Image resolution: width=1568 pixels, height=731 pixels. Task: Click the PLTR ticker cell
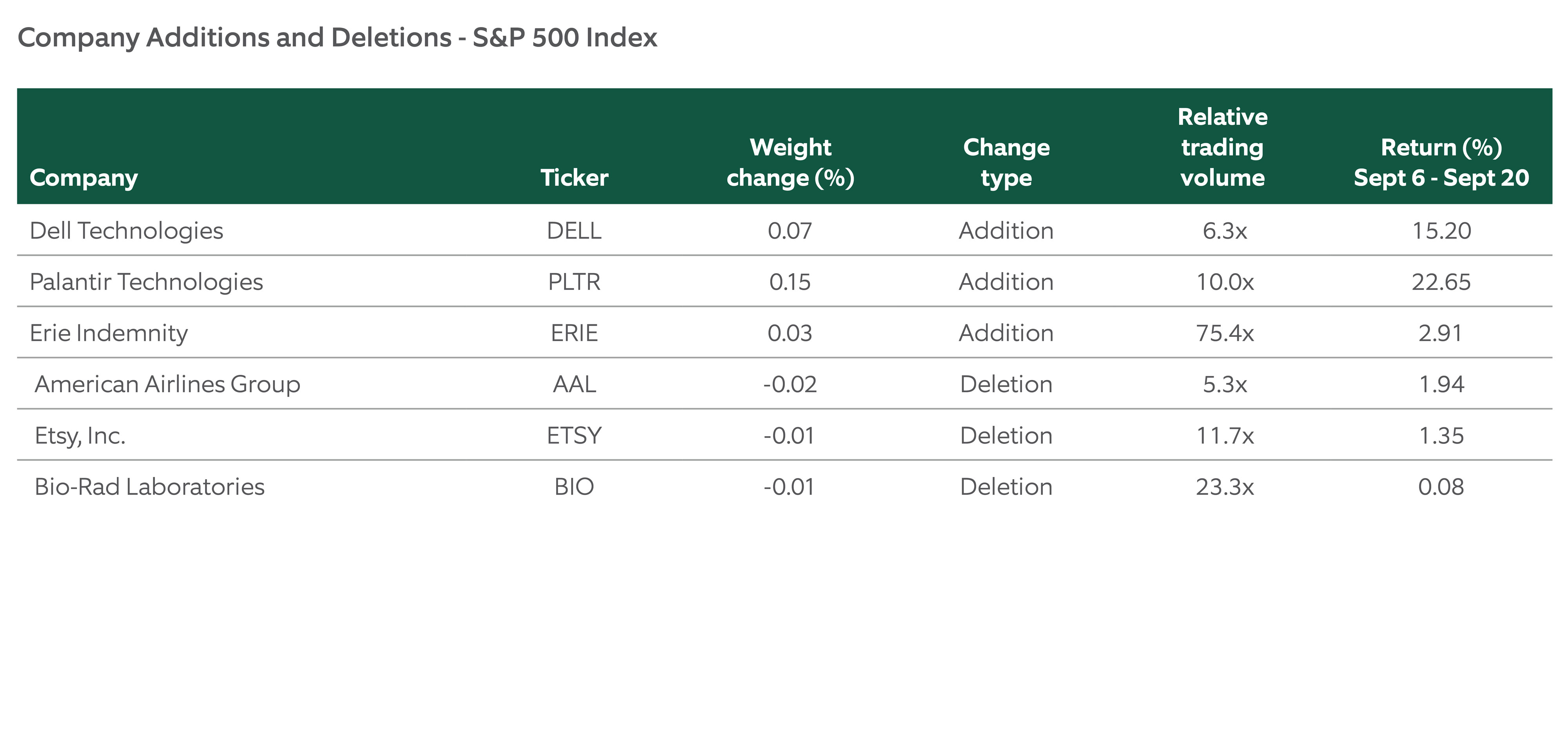click(574, 282)
